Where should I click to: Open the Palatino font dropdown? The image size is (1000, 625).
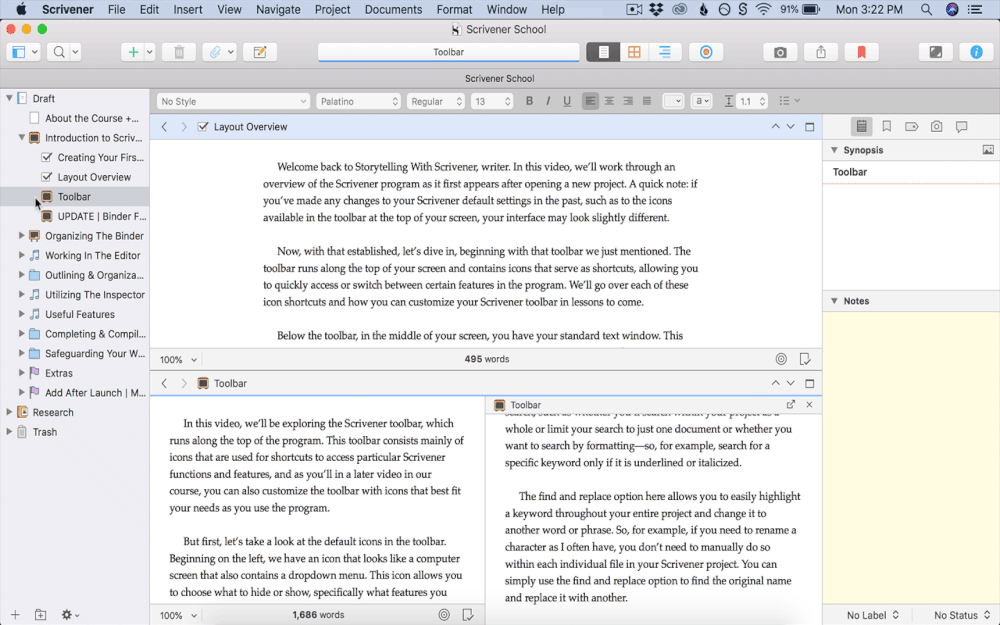pyautogui.click(x=358, y=101)
